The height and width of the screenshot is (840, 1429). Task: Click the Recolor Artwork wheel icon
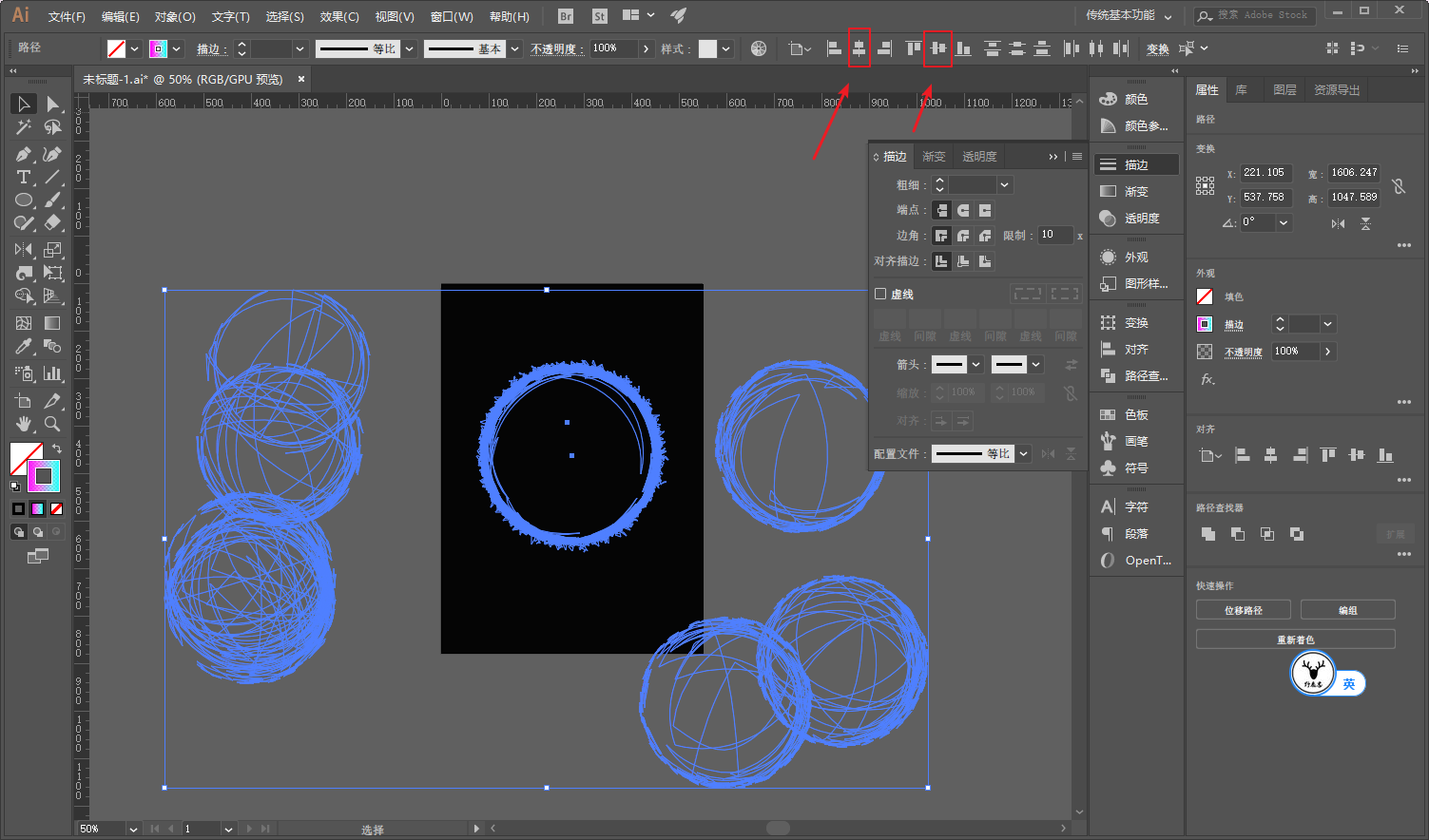[759, 48]
